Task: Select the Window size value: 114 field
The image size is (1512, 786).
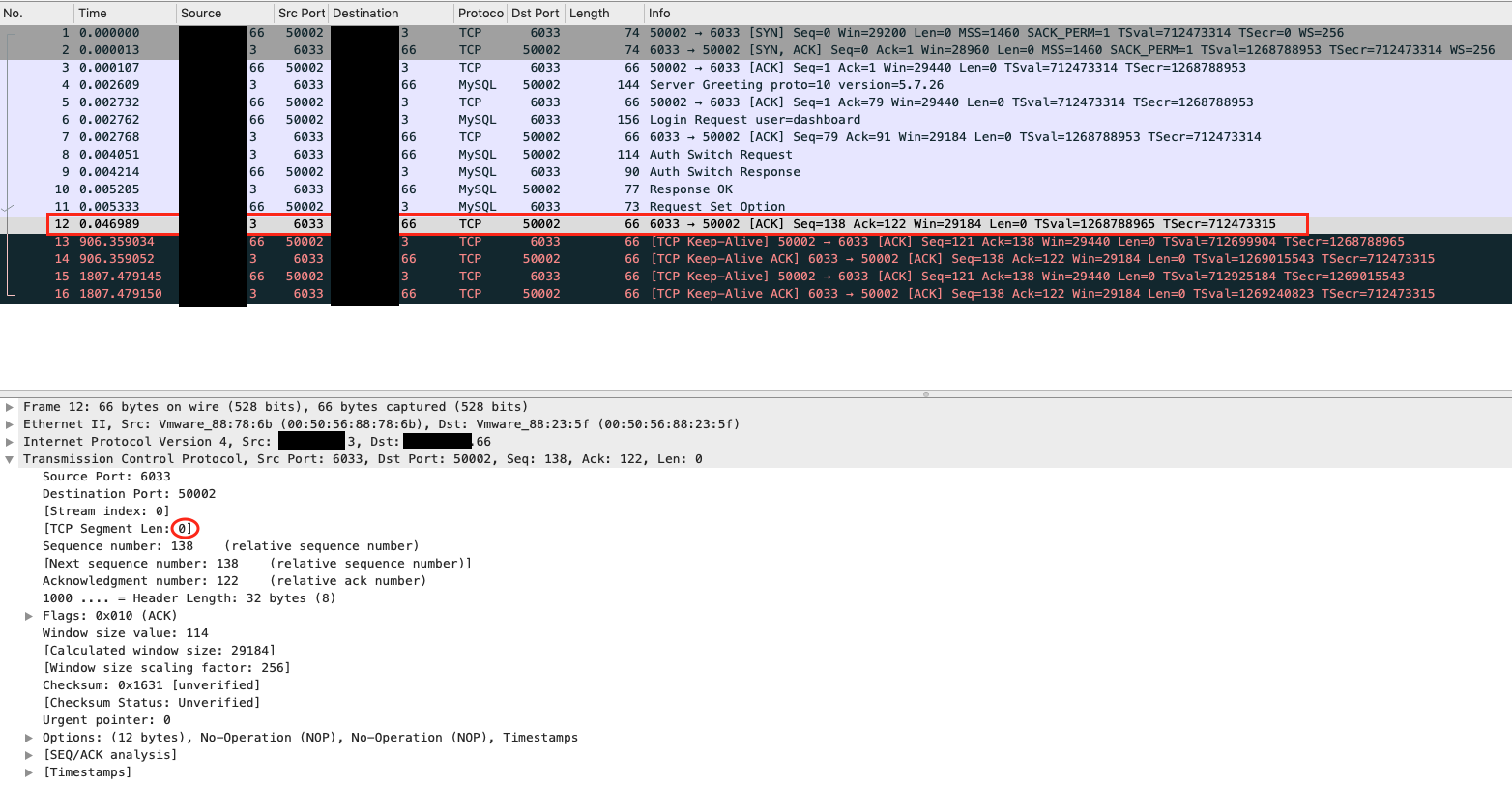Action: tap(126, 633)
